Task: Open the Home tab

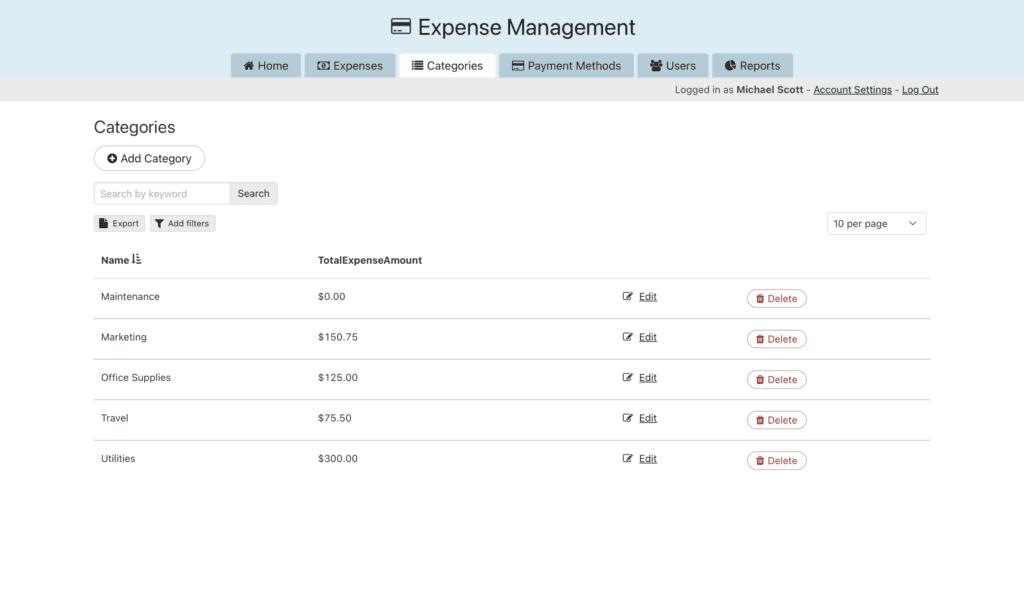Action: pos(266,66)
